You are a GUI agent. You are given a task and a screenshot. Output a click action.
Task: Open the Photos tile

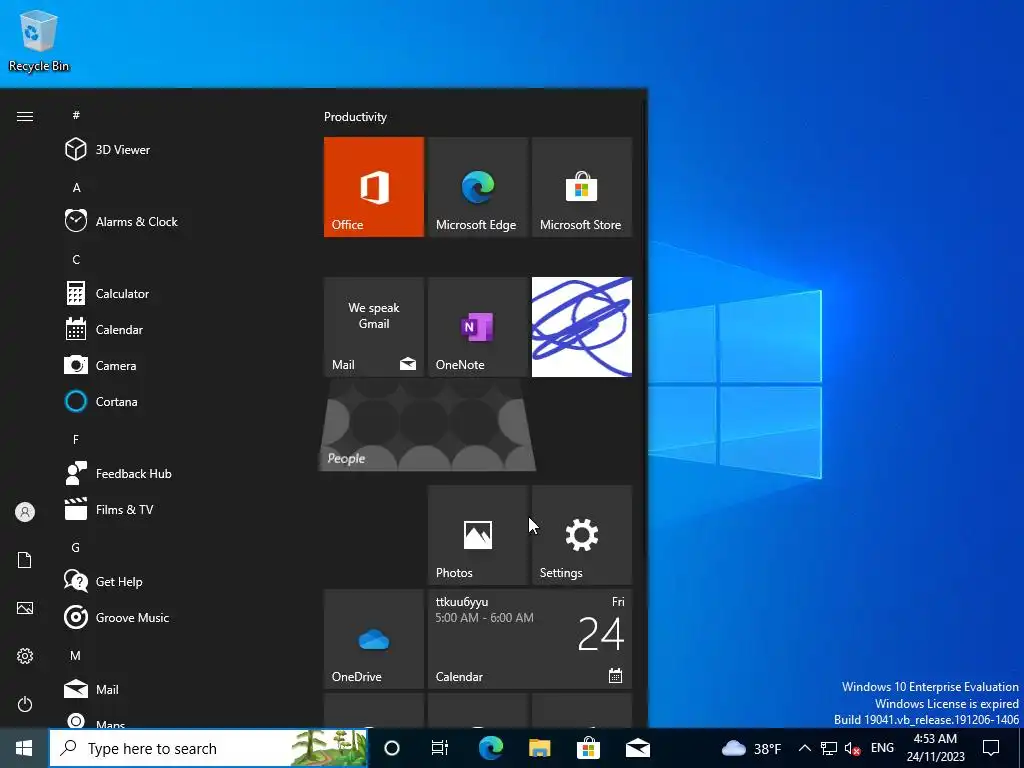click(x=477, y=535)
